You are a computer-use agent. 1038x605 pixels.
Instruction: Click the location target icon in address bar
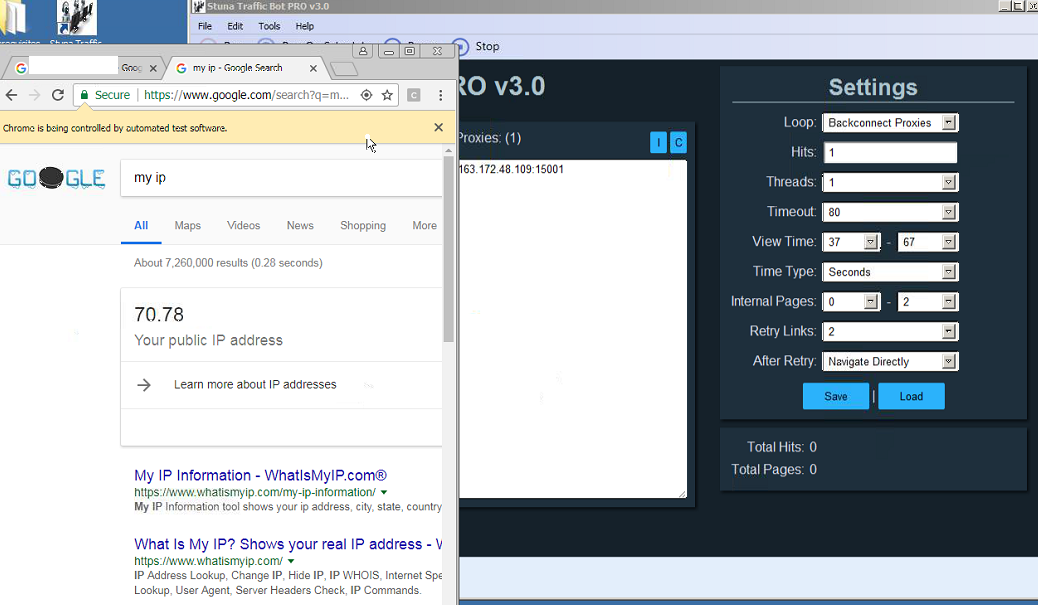[366, 95]
